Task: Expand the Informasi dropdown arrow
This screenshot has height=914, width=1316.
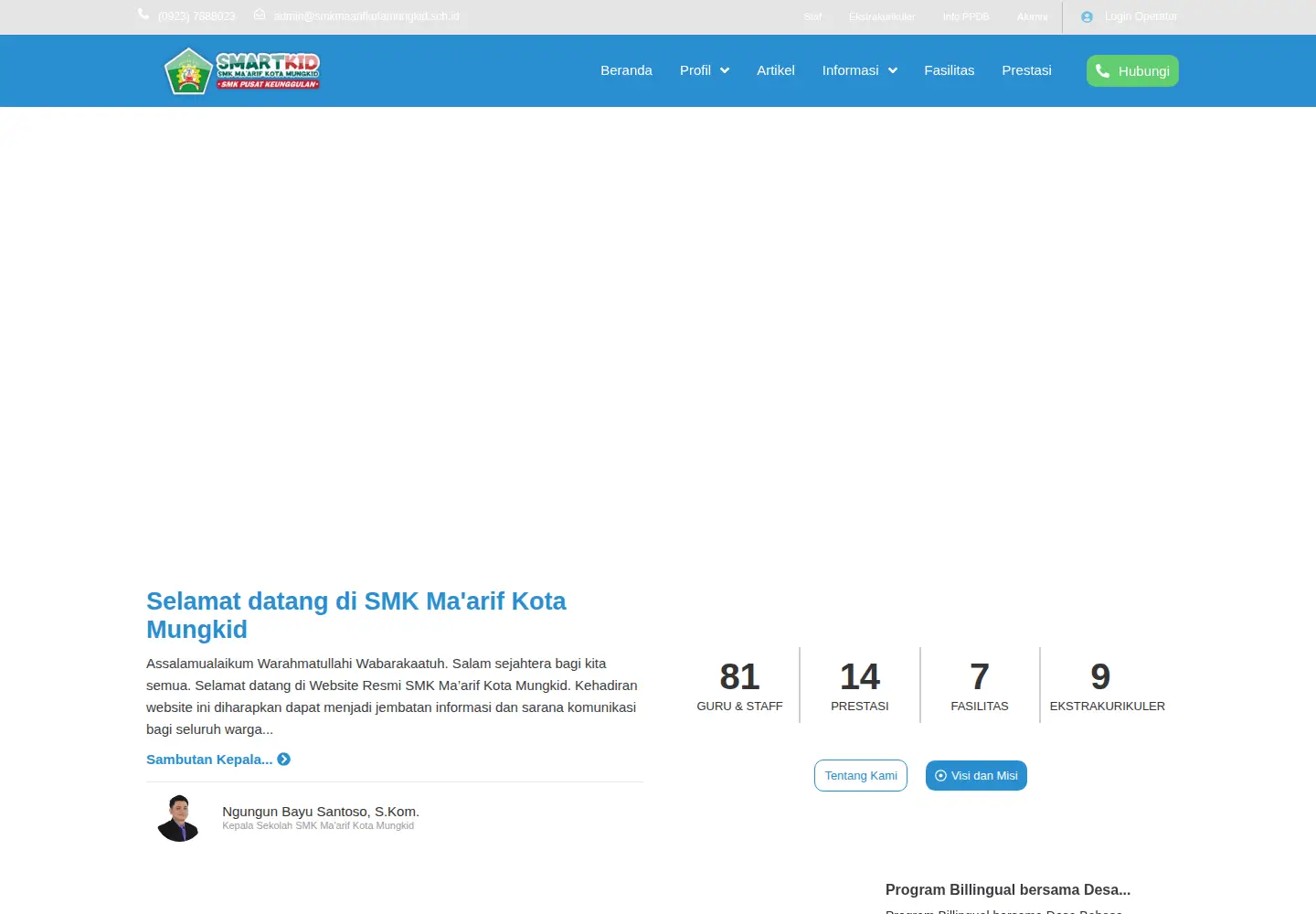Action: coord(893,70)
